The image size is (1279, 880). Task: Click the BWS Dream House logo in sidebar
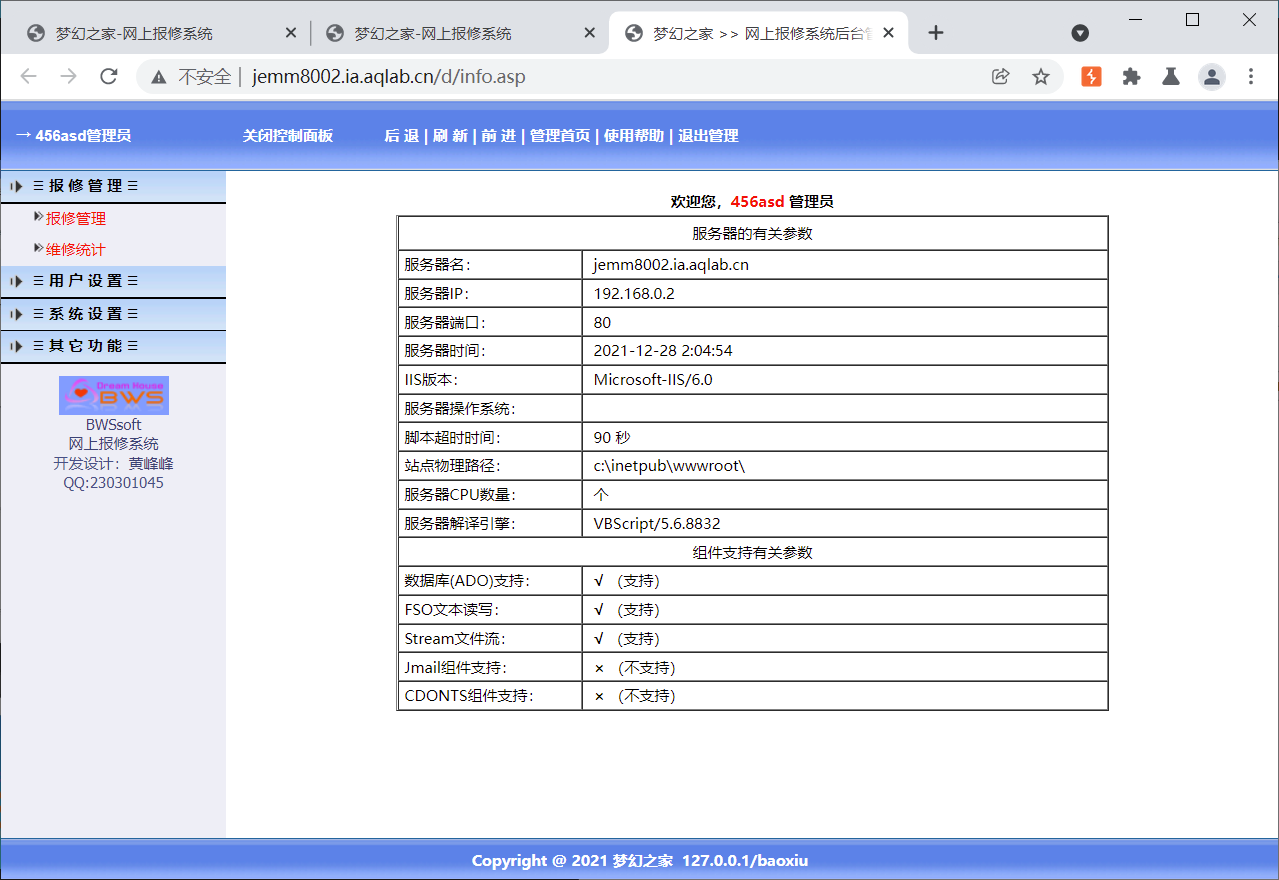pos(113,394)
